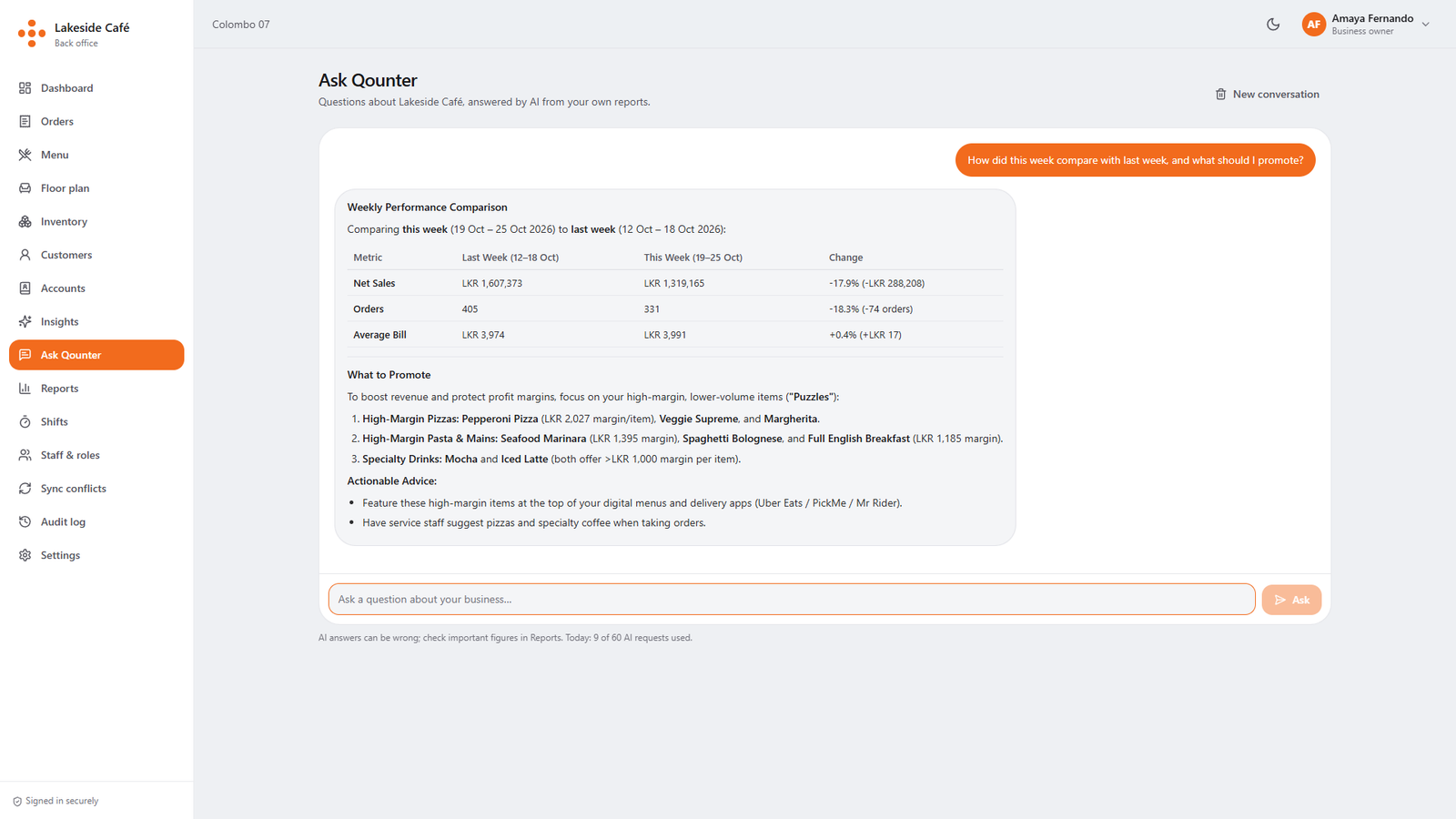Click the Signed in securely status
1456x819 pixels.
click(56, 801)
